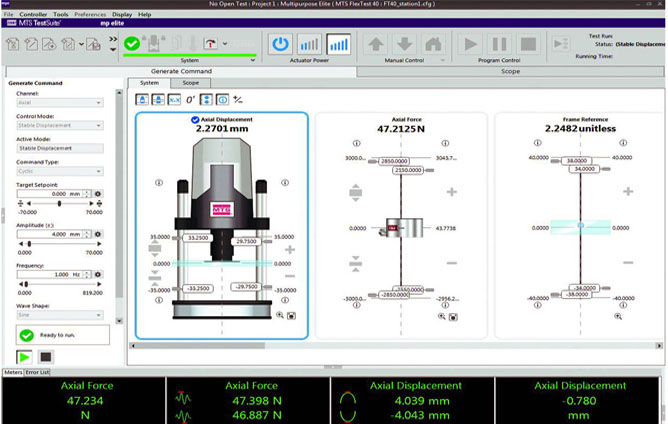
Task: Toggle the tare zero offset button
Action: click(x=190, y=99)
